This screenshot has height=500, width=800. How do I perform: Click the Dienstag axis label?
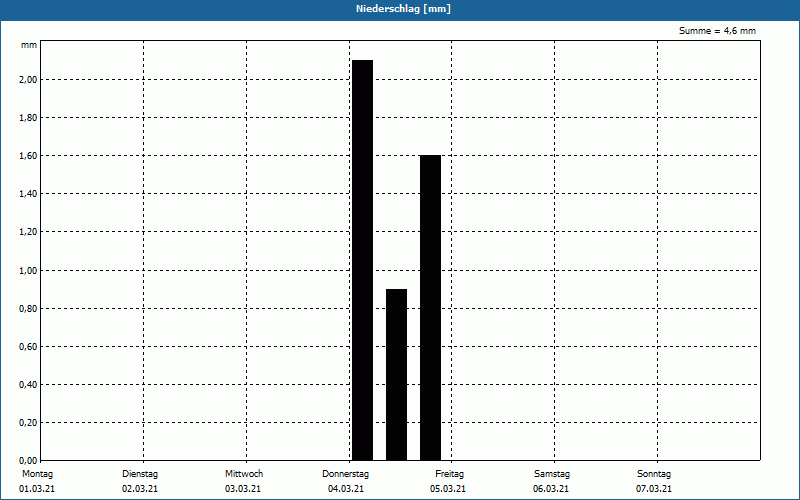click(x=140, y=474)
